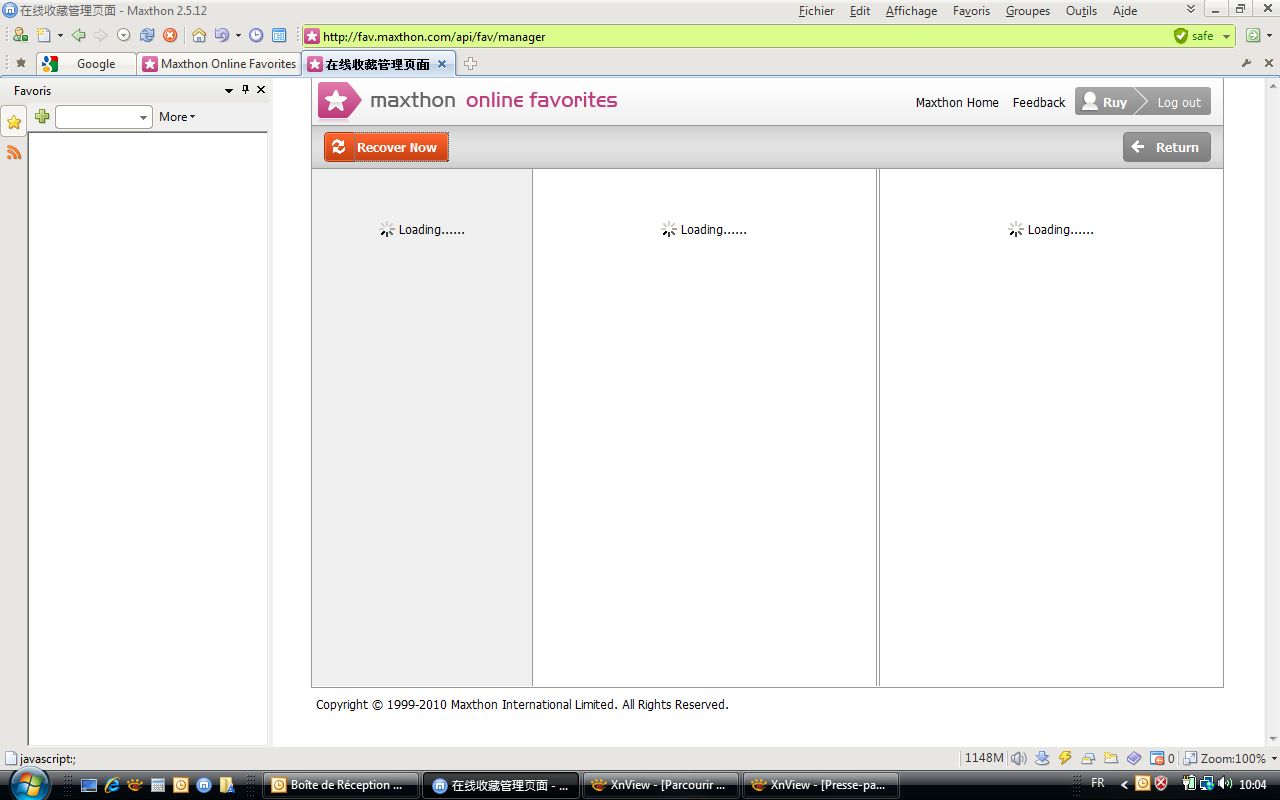Open the Favoris sidebar panel dropdown arrow
Image resolution: width=1280 pixels, height=800 pixels.
229,90
